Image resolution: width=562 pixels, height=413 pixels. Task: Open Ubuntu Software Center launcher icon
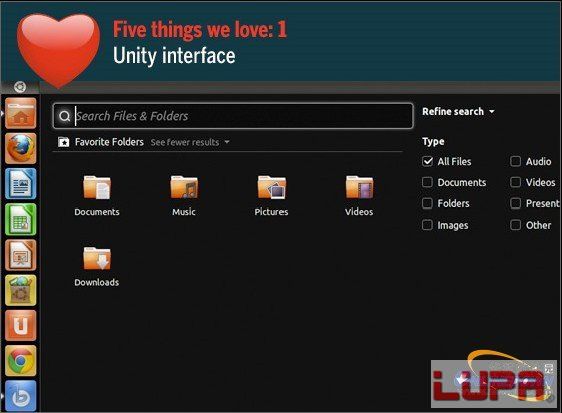click(21, 290)
